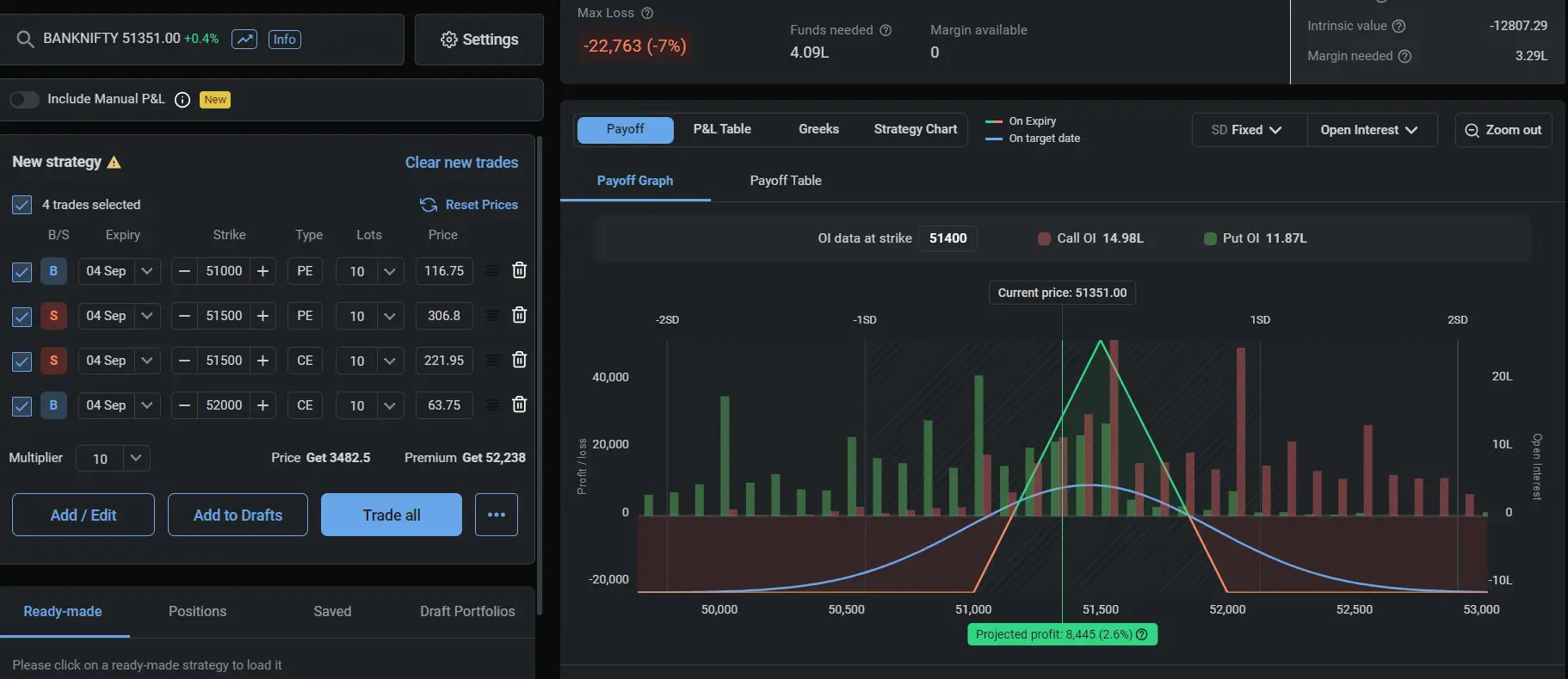The width and height of the screenshot is (1568, 679).
Task: Open the Strategy Chart tab
Action: [916, 129]
